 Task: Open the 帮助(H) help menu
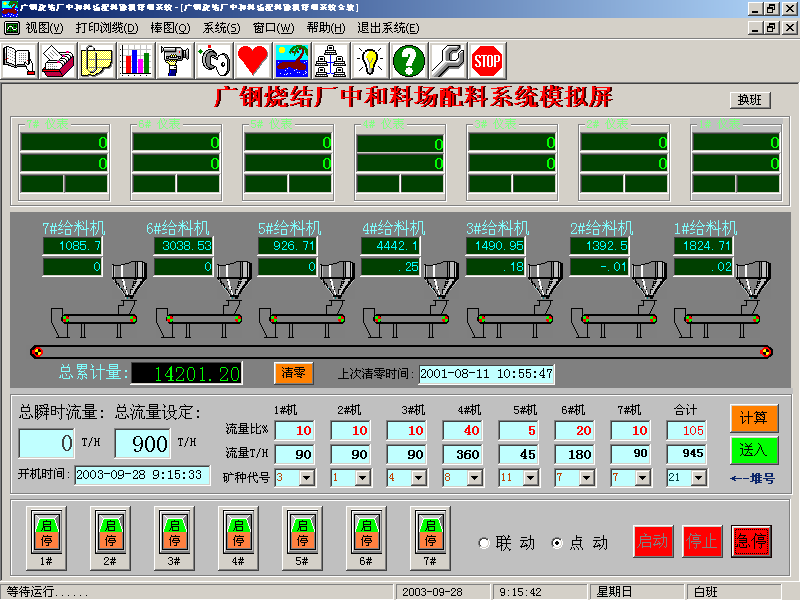[x=328, y=28]
